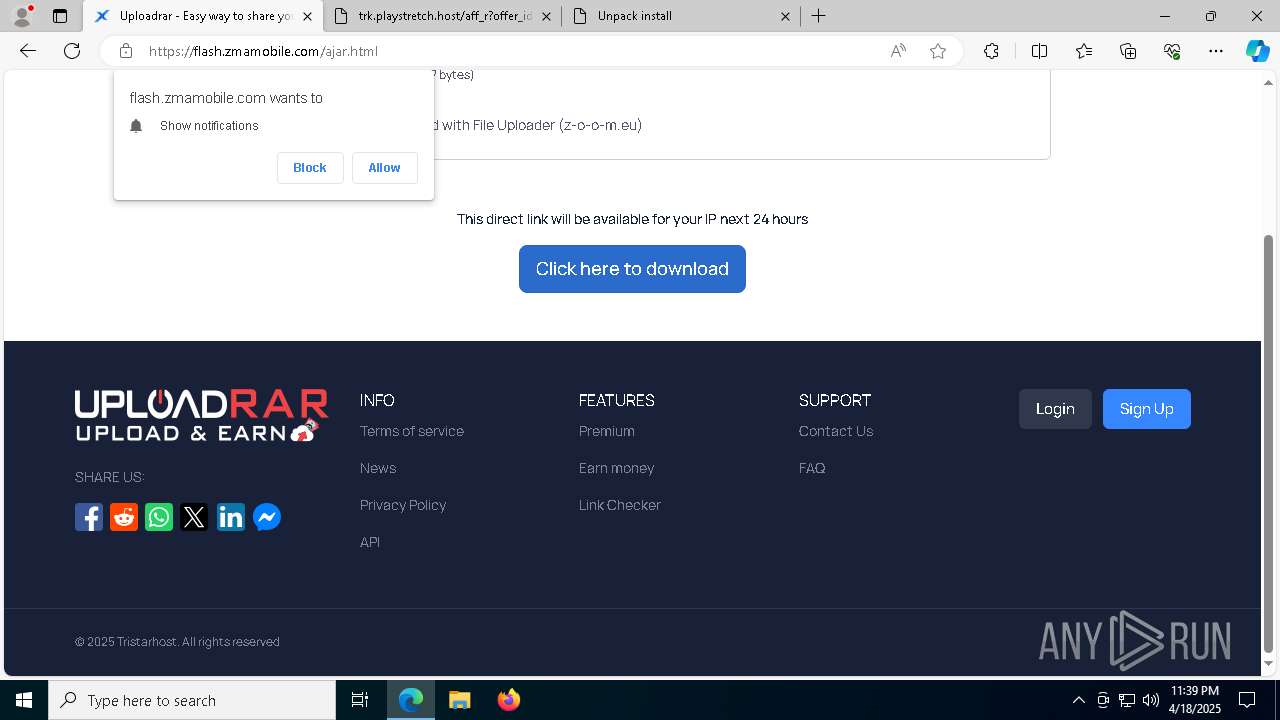
Task: Open Contact Us link
Action: pyautogui.click(x=836, y=431)
